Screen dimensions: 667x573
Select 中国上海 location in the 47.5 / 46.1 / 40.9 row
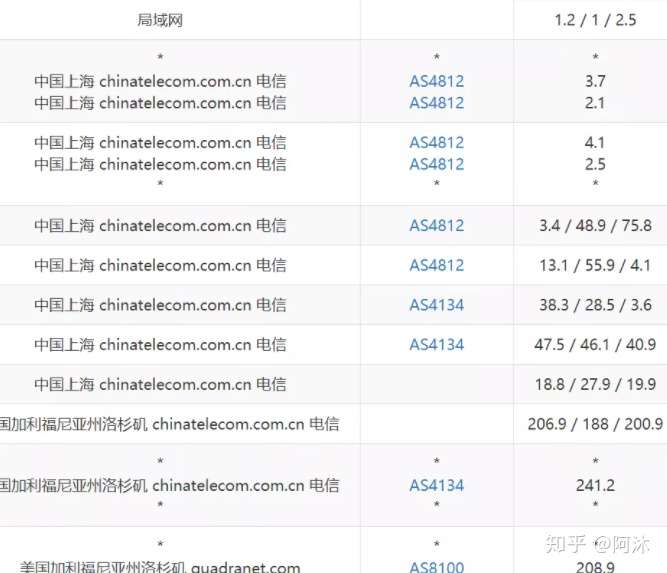[160, 345]
